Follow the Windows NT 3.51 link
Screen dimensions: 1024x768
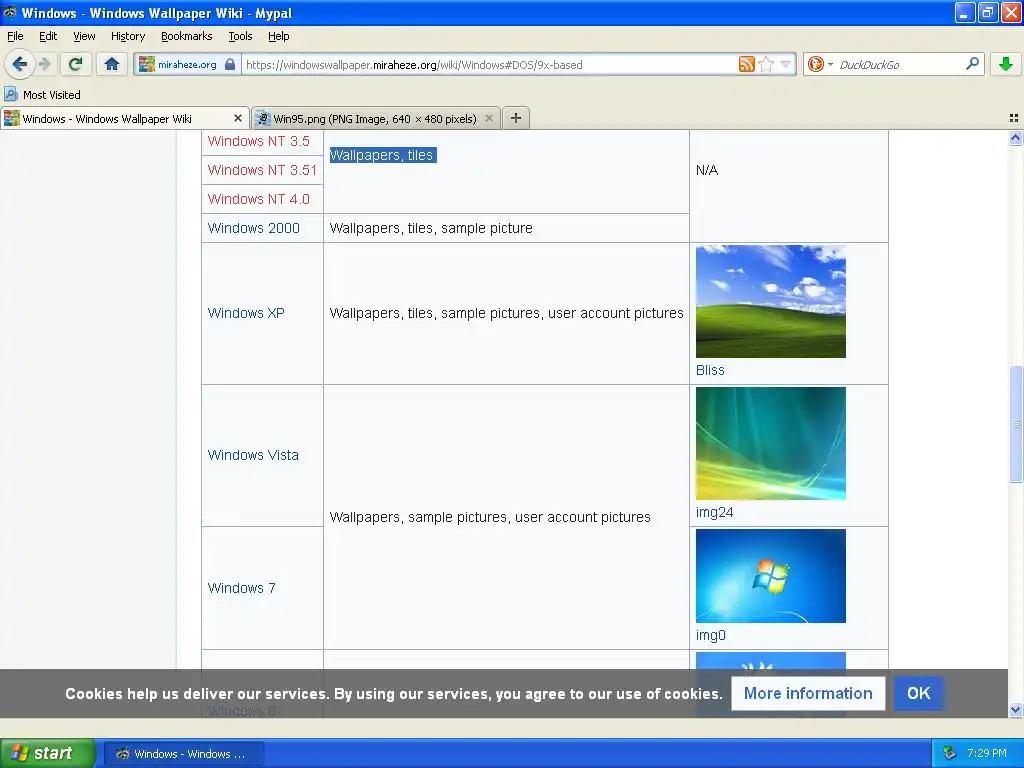click(262, 170)
